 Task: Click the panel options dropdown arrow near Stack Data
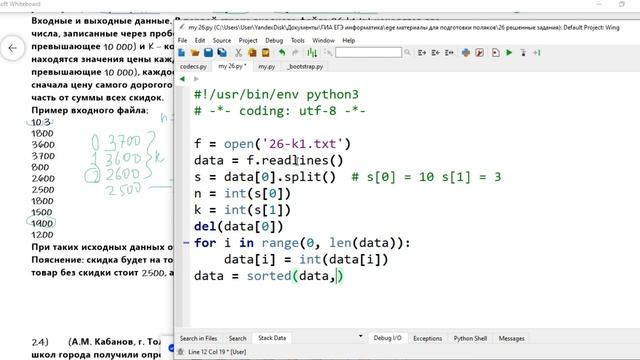pyautogui.click(x=360, y=337)
